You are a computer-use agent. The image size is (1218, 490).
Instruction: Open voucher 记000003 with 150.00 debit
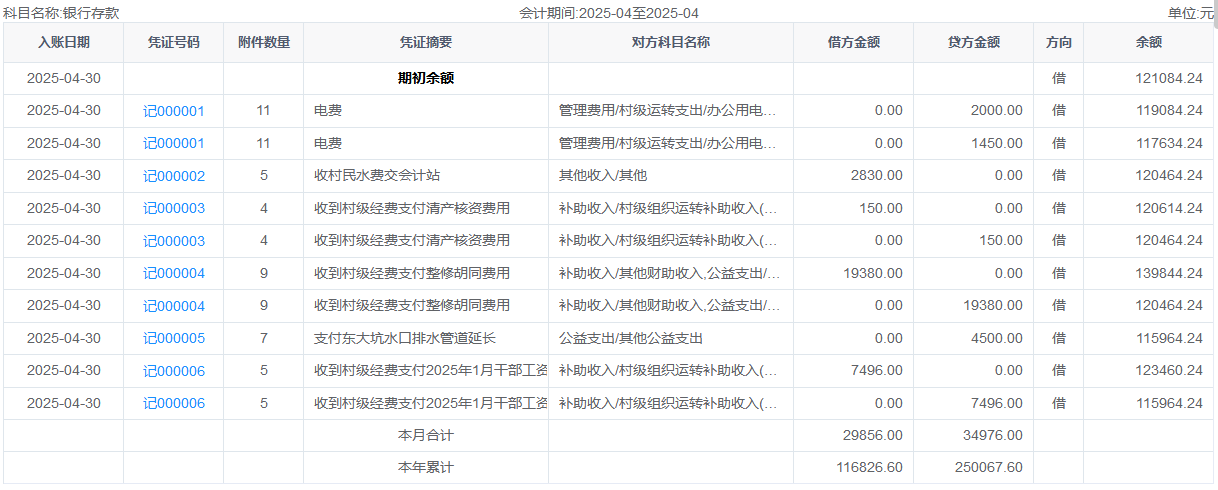pyautogui.click(x=173, y=209)
